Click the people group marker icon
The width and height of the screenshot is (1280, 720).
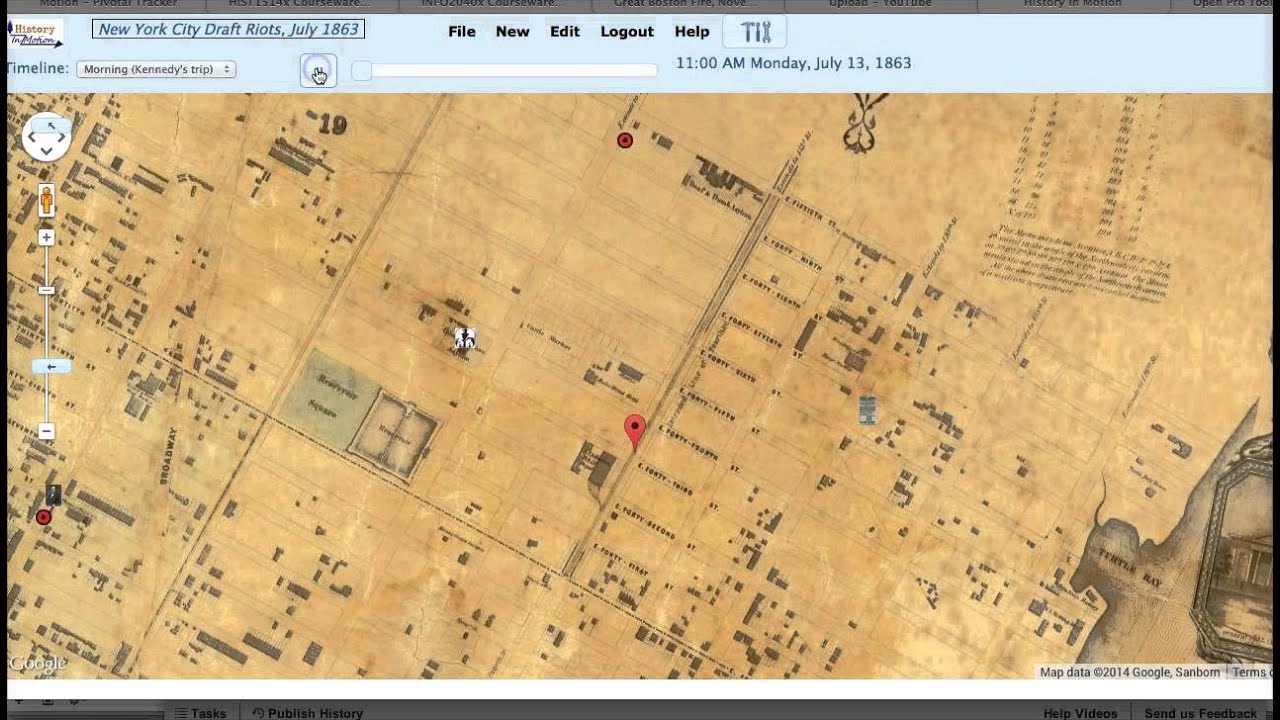point(464,339)
